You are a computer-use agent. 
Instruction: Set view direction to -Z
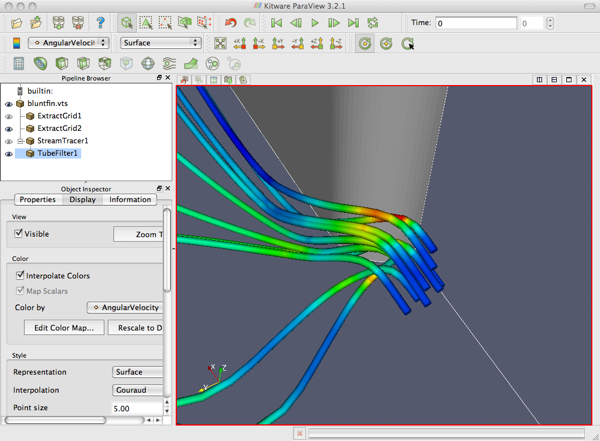coord(336,43)
